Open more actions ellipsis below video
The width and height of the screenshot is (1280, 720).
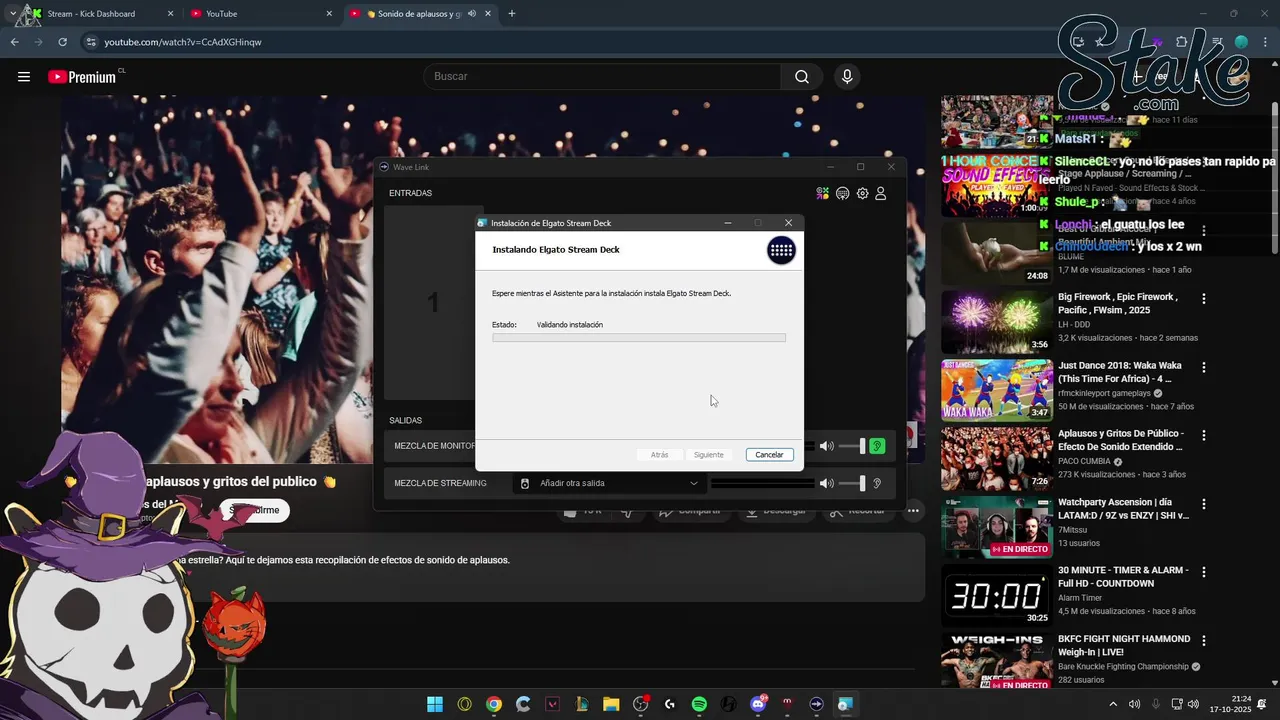click(913, 511)
